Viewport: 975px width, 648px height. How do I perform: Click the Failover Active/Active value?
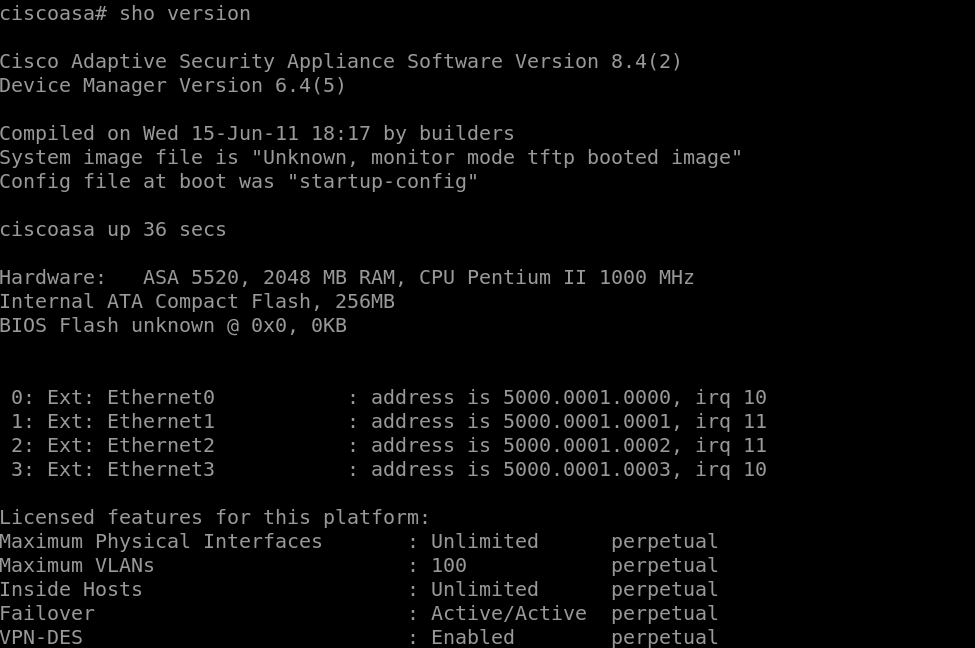509,614
